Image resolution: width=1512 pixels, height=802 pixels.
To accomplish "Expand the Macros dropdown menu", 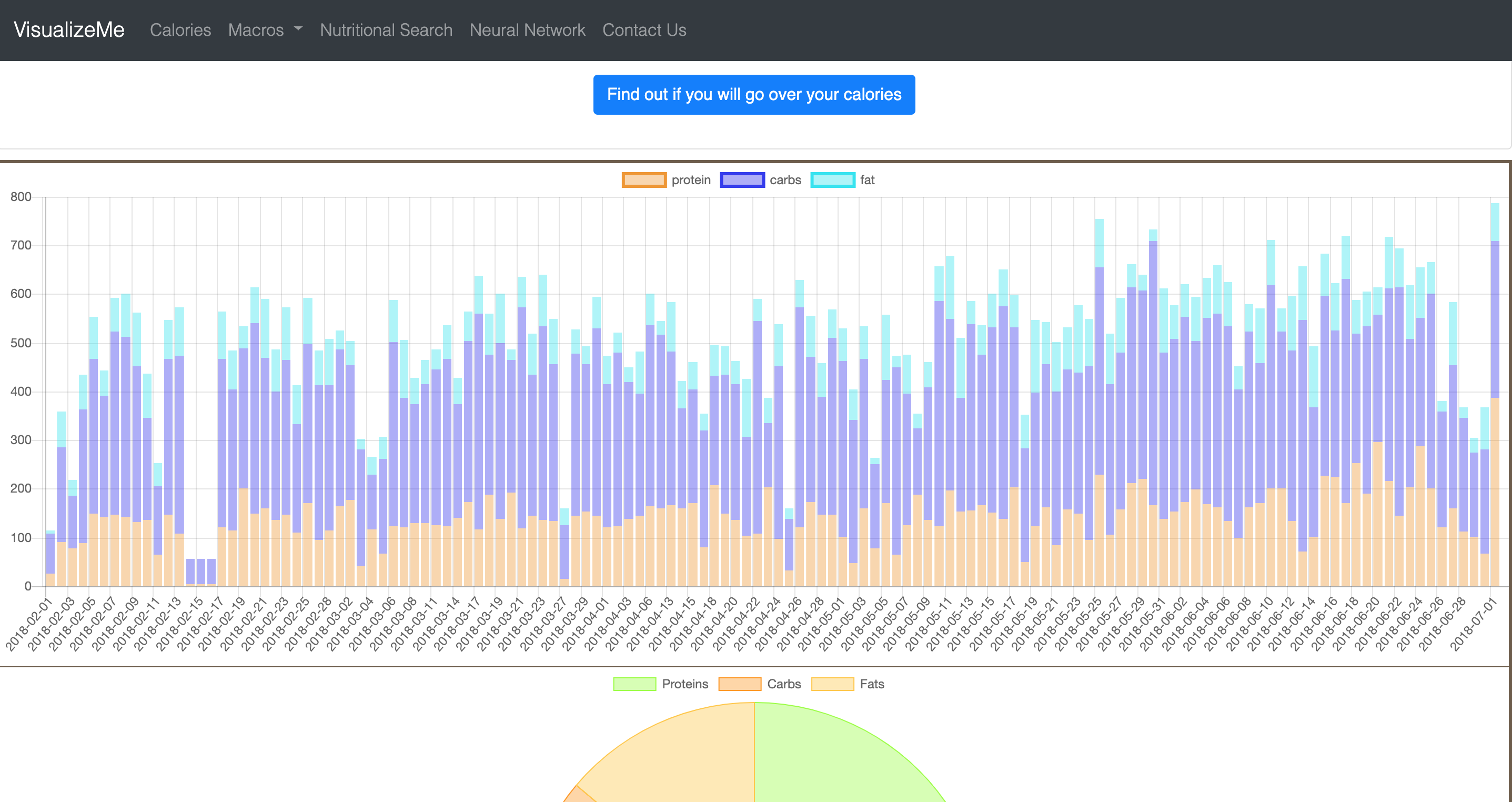I will tap(265, 30).
